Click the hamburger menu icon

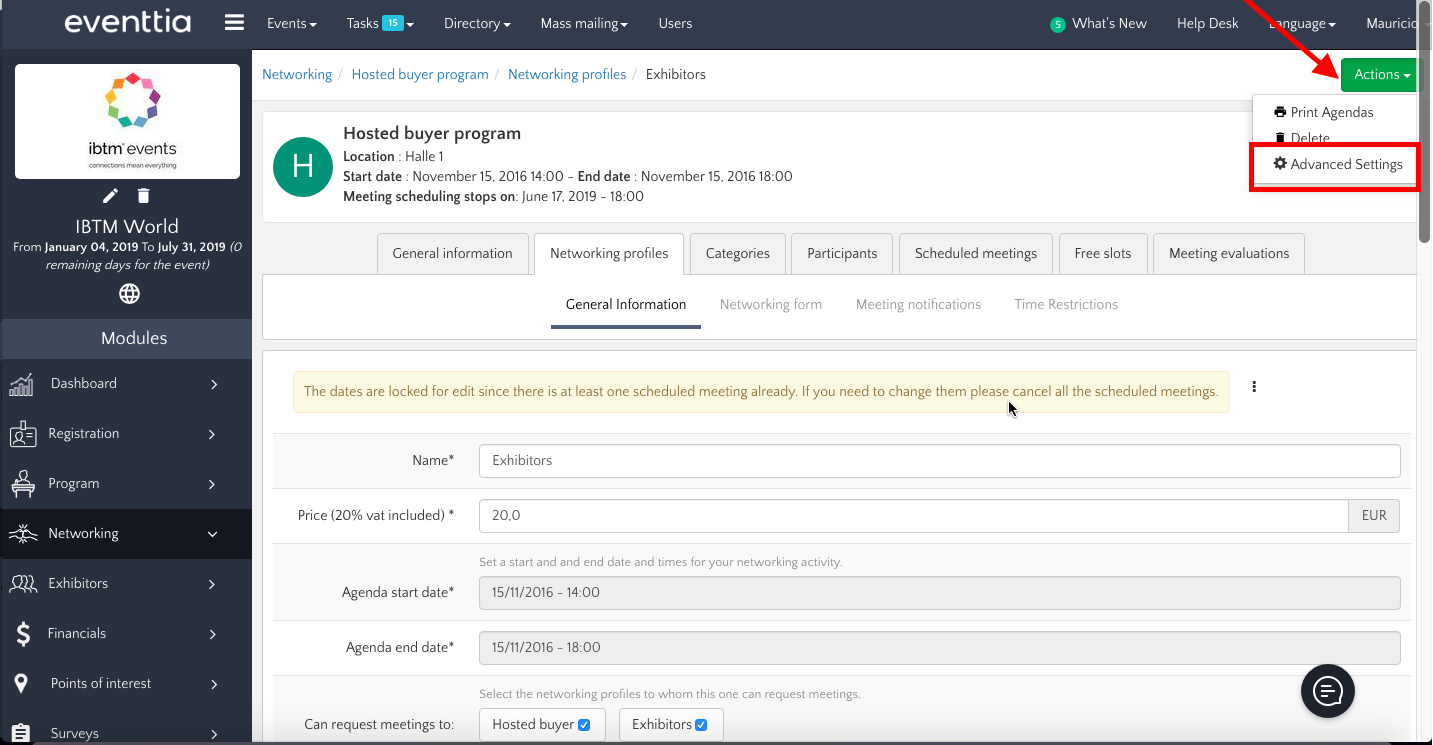click(x=234, y=23)
